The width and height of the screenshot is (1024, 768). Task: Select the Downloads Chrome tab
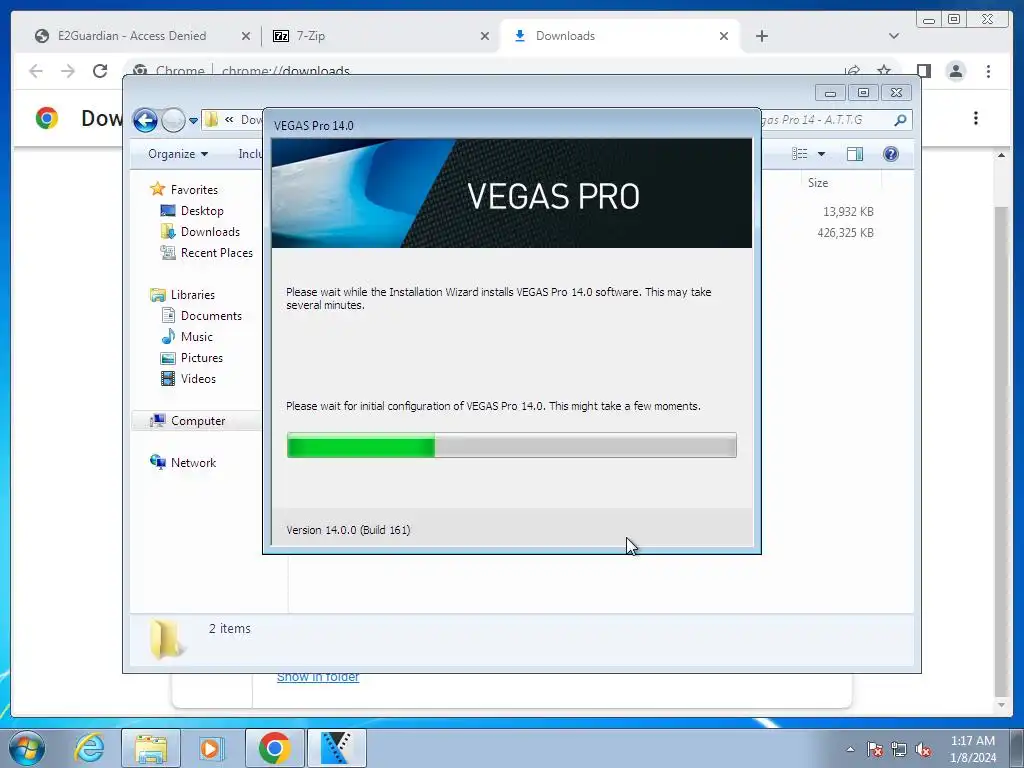[x=620, y=36]
